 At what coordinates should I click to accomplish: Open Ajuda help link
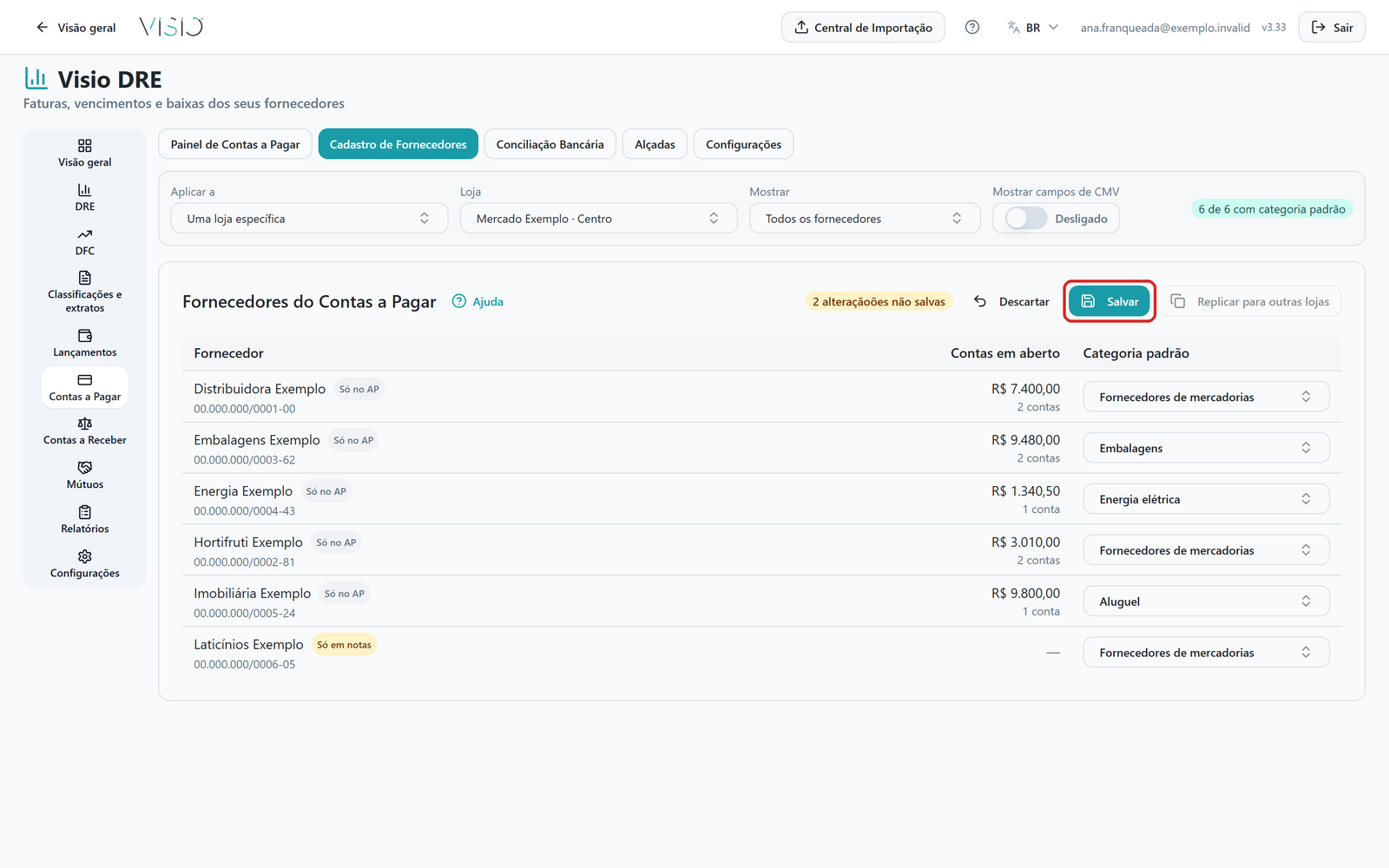coord(477,301)
